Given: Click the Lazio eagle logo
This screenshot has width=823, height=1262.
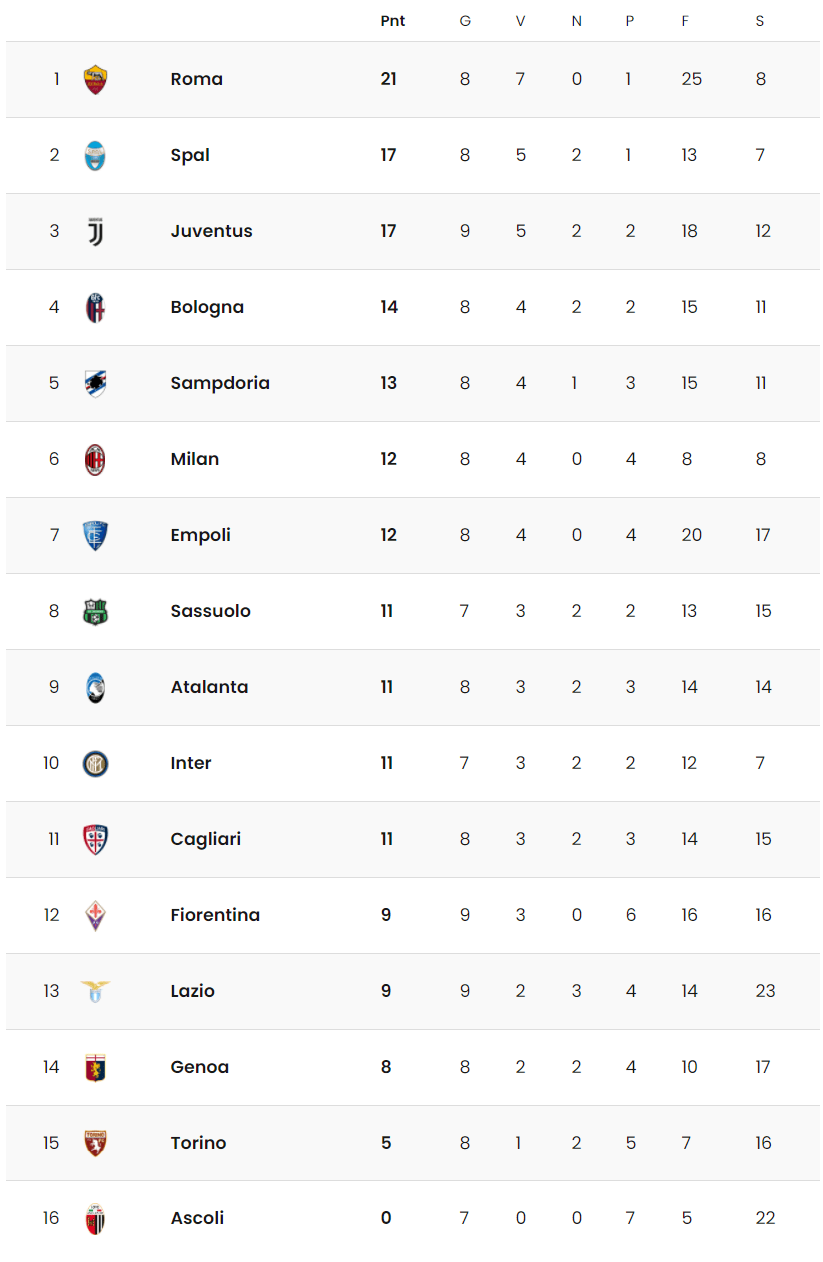Looking at the screenshot, I should pos(95,991).
